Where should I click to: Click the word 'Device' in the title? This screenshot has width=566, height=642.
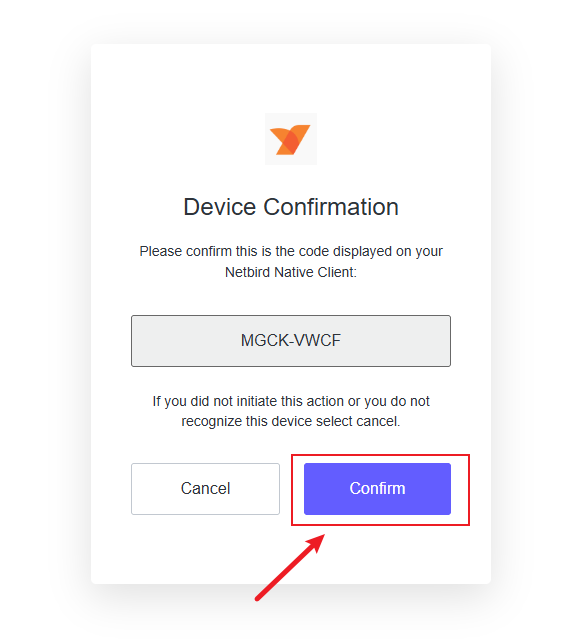(220, 207)
